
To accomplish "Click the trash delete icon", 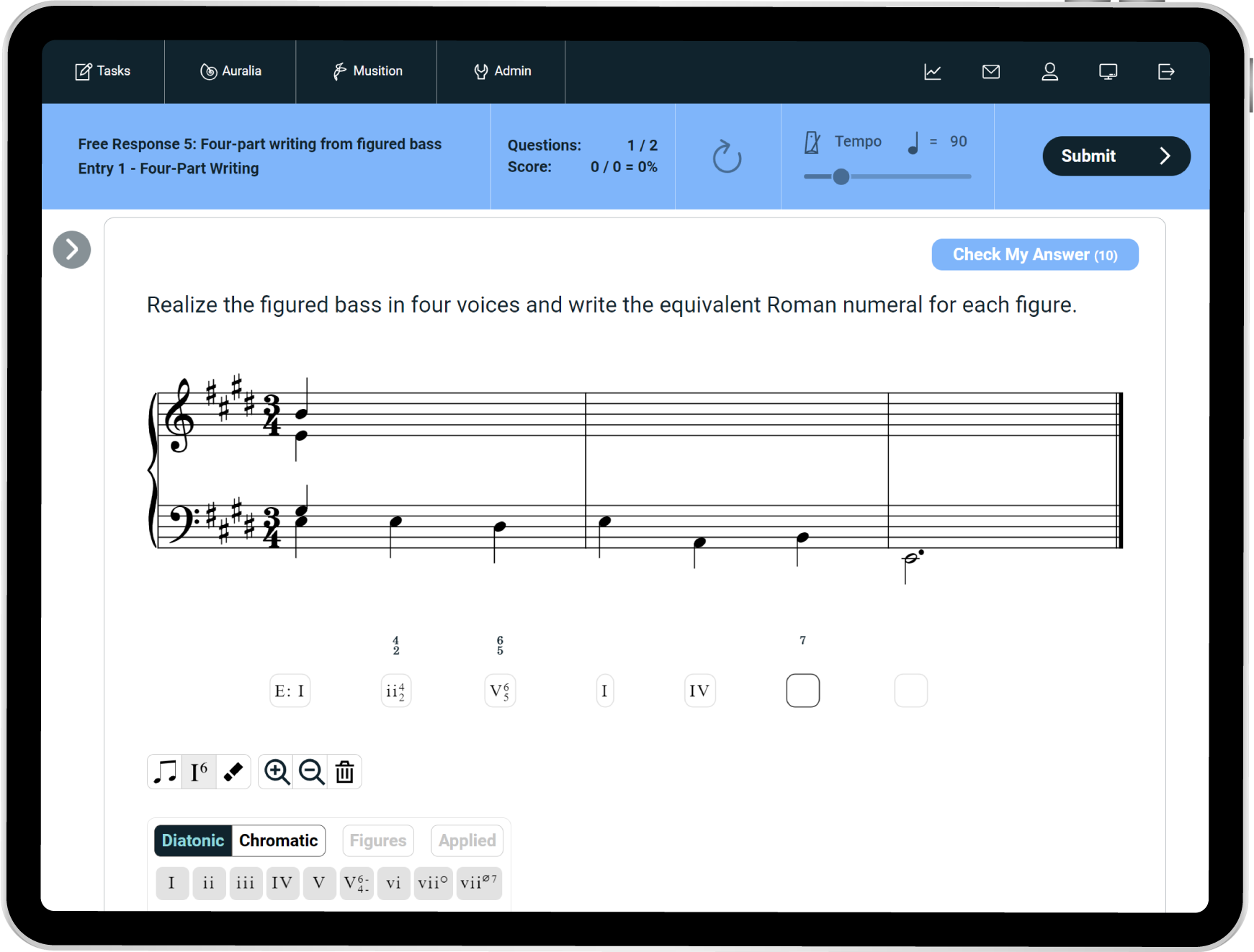I will point(345,772).
